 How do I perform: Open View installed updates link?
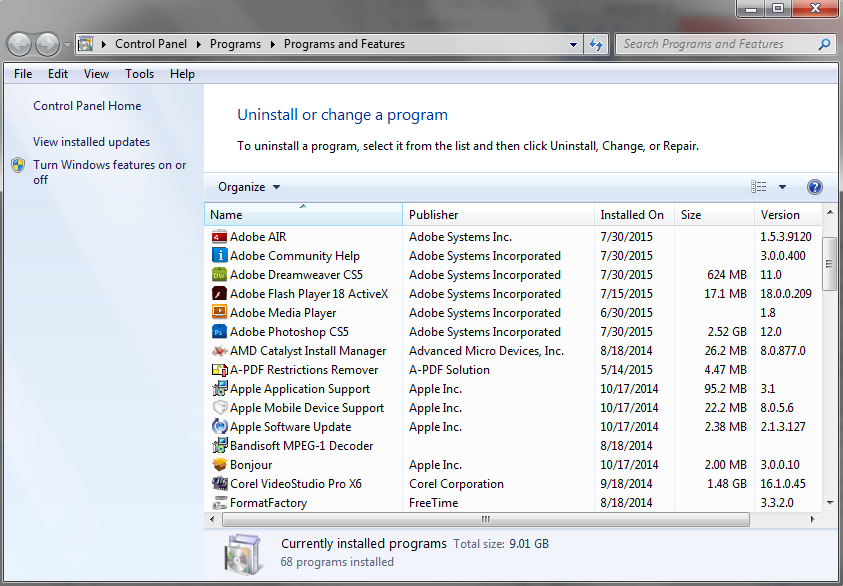click(91, 142)
